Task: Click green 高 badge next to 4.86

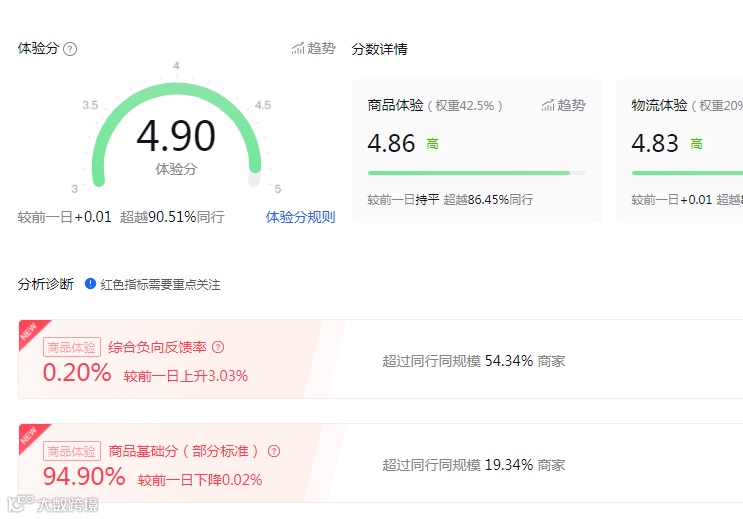Action: point(433,144)
